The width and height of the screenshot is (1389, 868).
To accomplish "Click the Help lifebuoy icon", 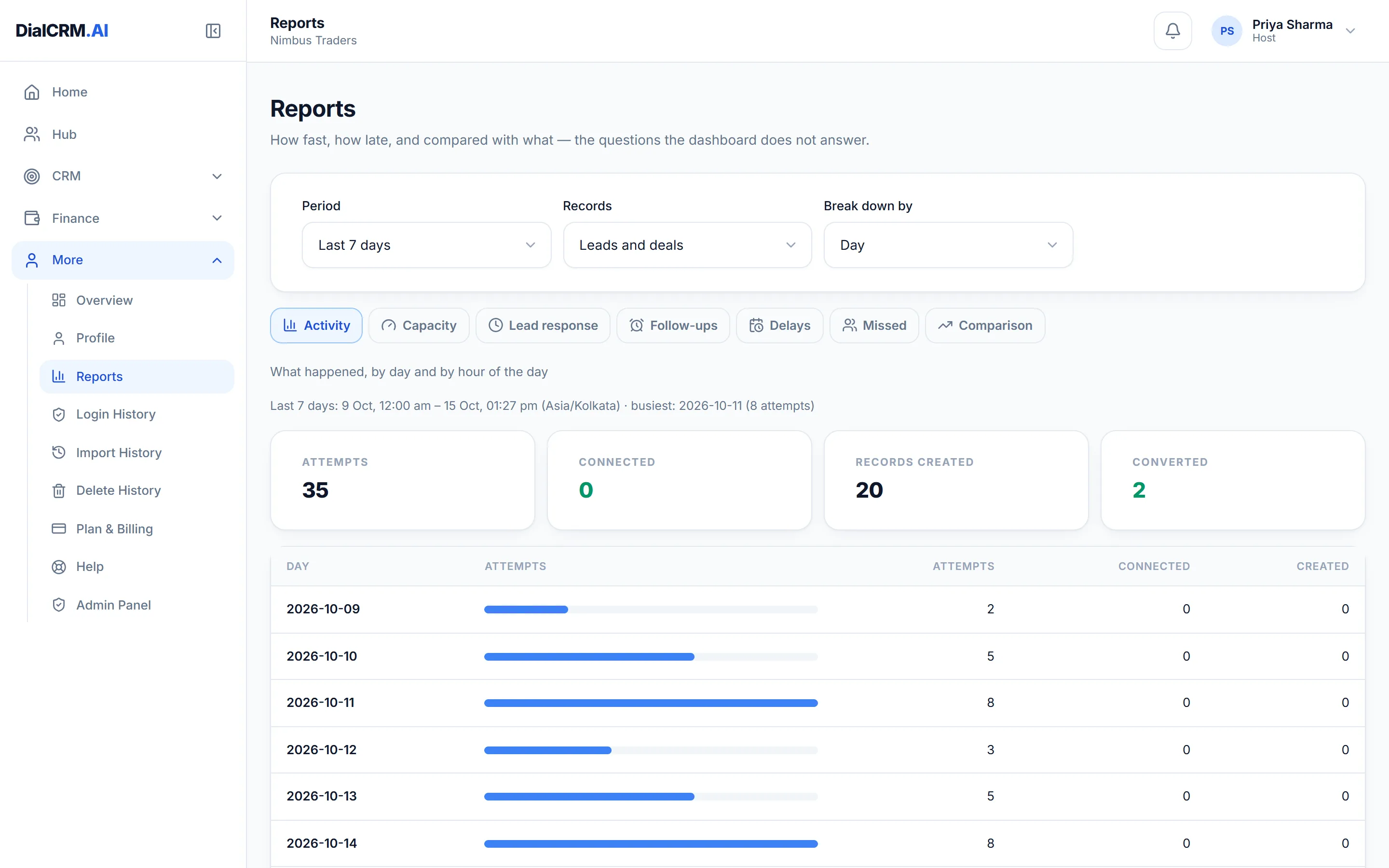I will 58,567.
